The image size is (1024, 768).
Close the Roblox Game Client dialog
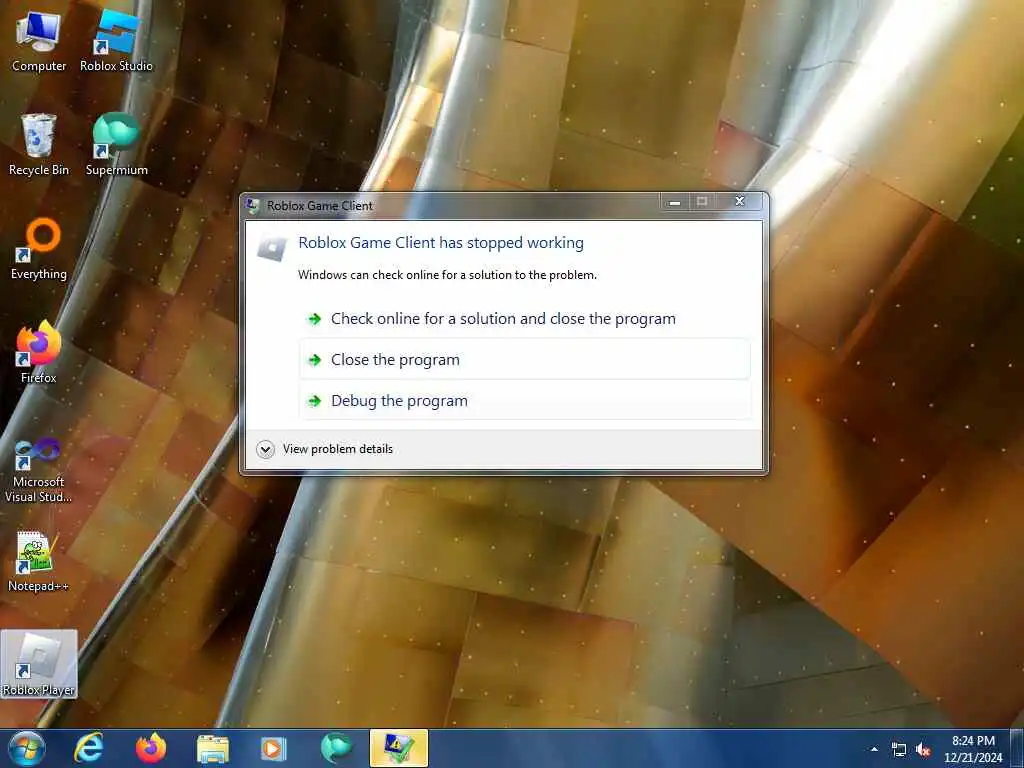740,202
